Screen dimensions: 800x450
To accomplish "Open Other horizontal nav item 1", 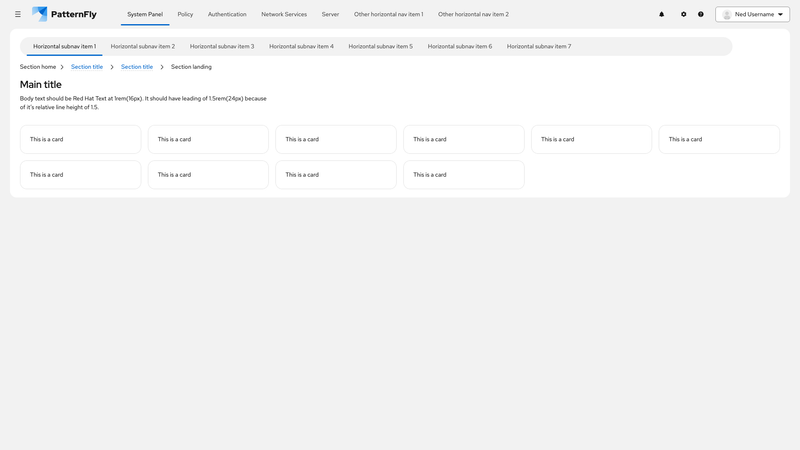I will pos(389,14).
